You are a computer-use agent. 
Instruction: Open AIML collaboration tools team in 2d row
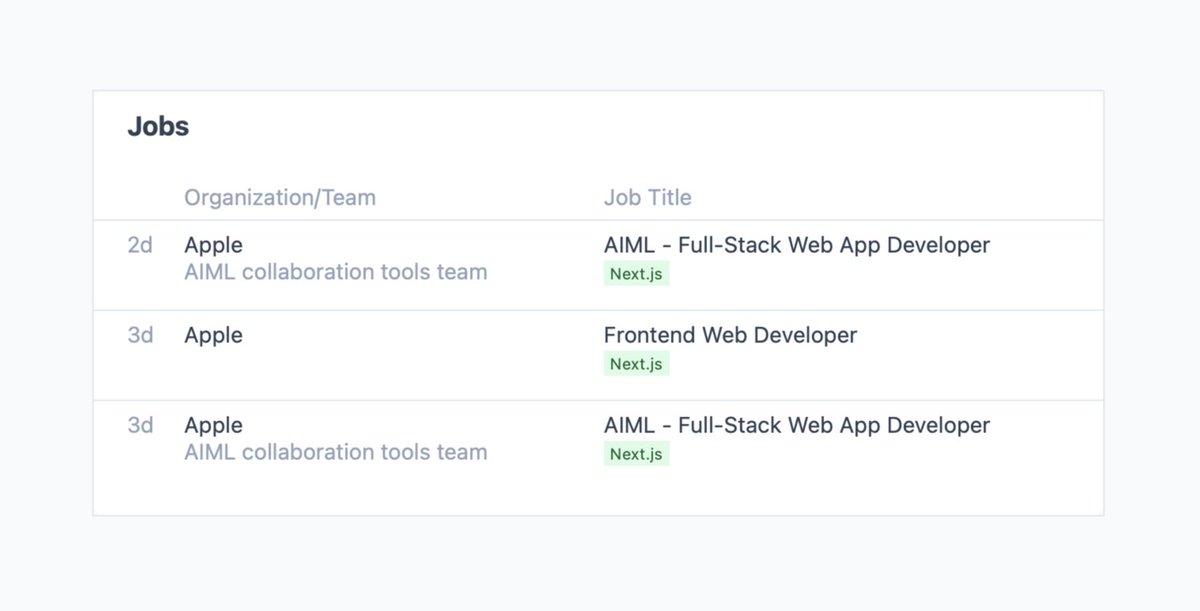tap(336, 272)
